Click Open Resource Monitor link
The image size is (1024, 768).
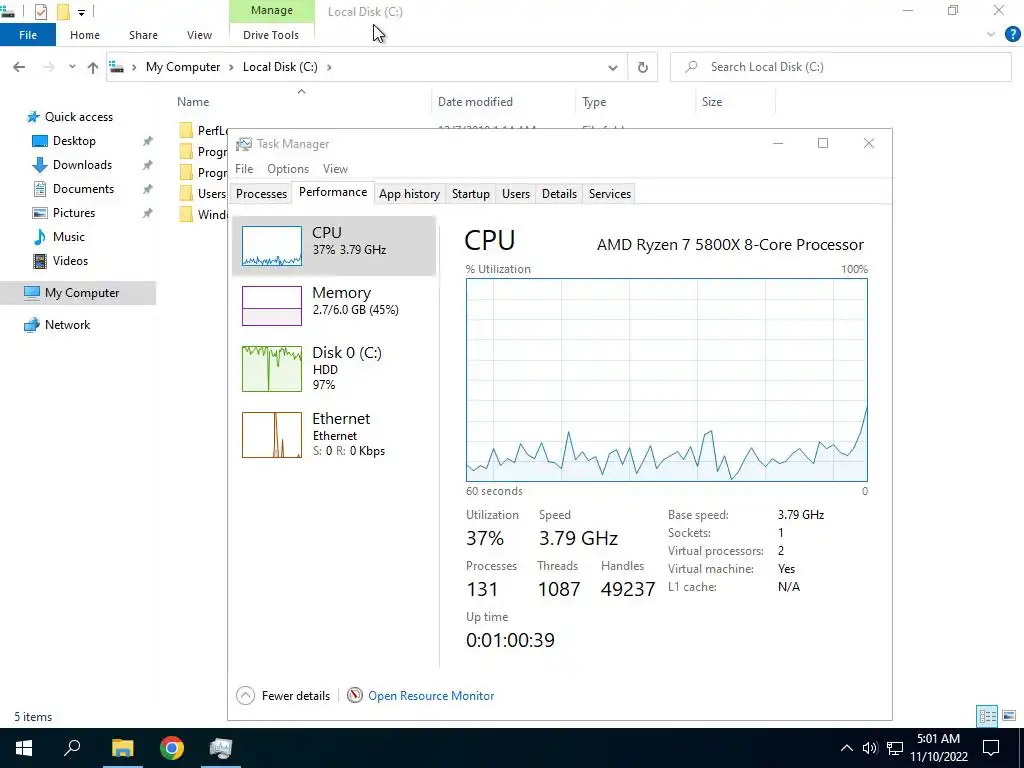pos(431,696)
